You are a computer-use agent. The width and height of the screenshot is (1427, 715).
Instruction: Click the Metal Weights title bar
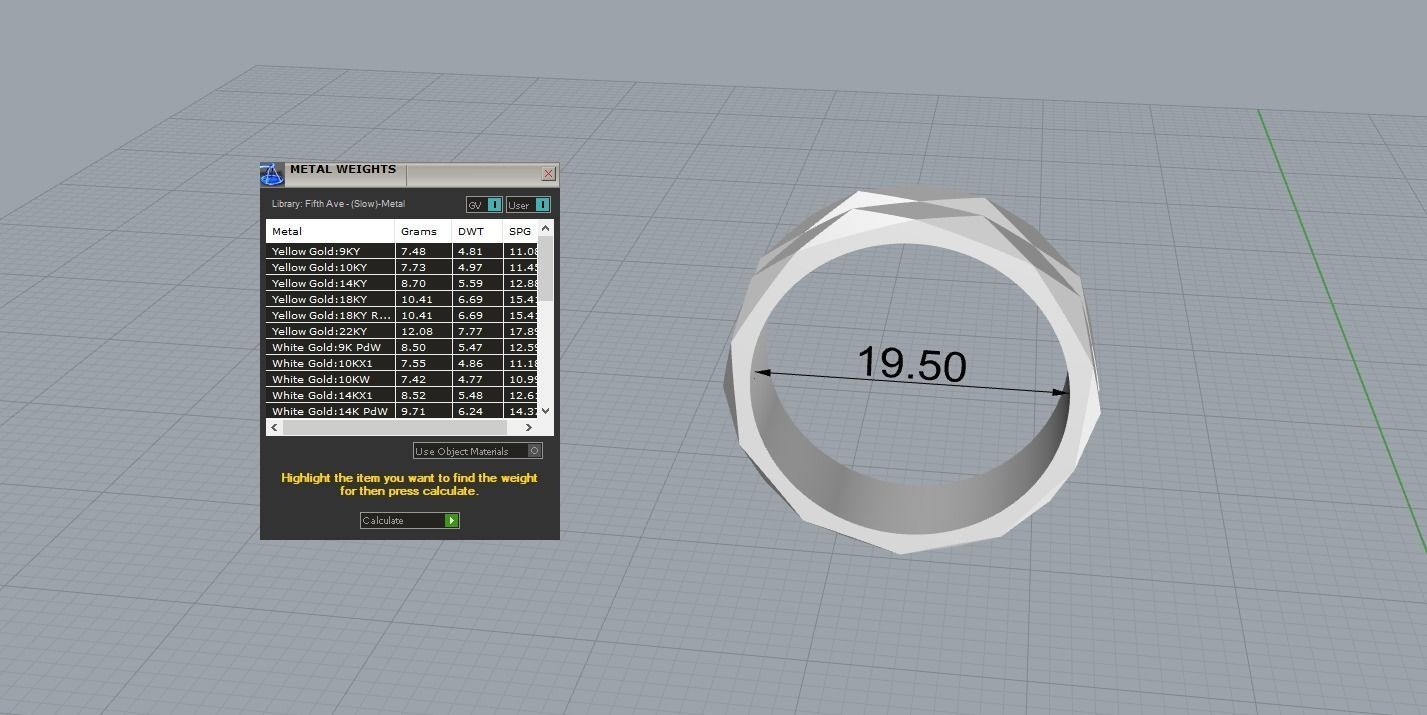(x=412, y=173)
